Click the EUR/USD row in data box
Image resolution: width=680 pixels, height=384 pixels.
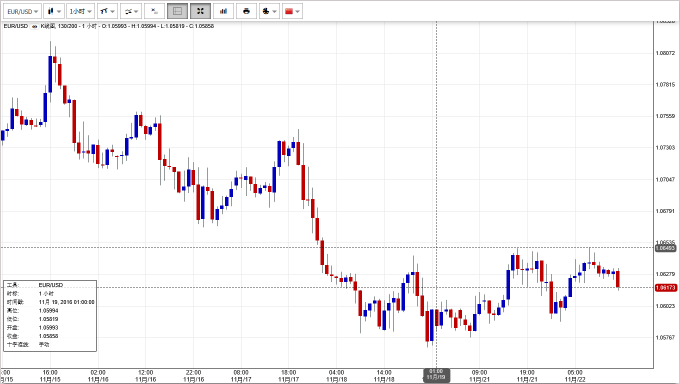tap(50, 285)
